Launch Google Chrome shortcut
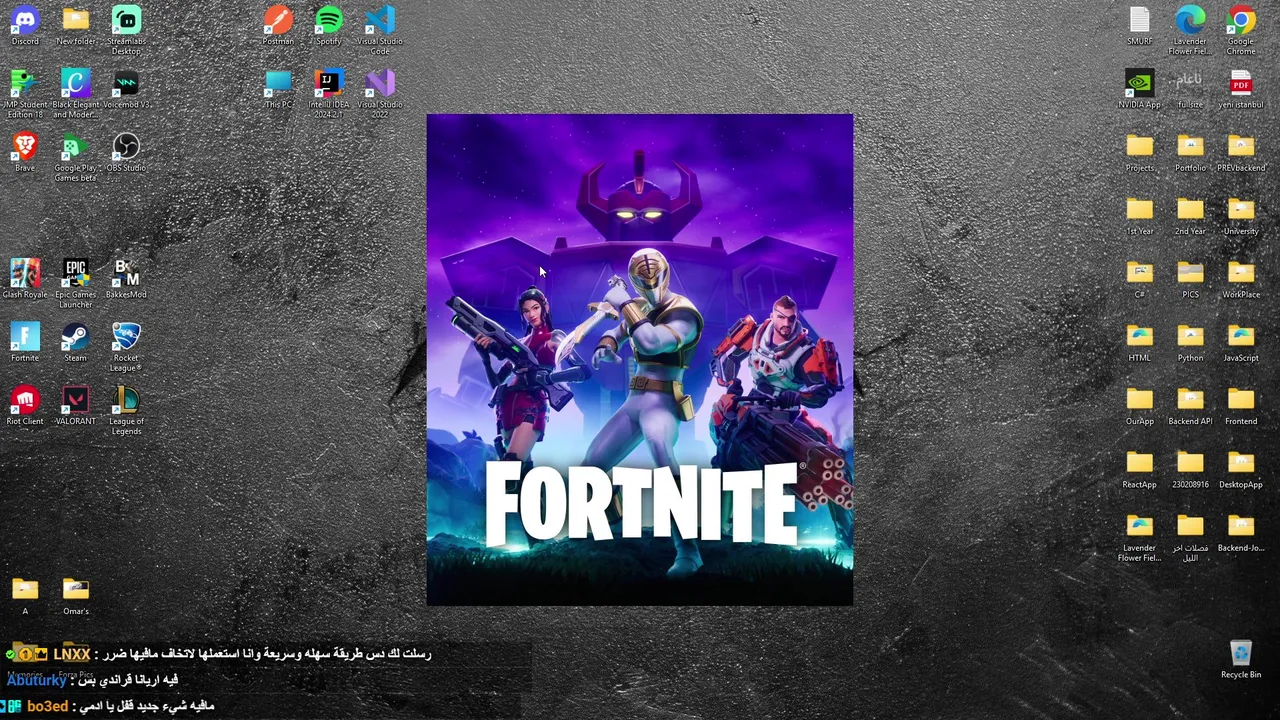The height and width of the screenshot is (720, 1280). (x=1241, y=30)
